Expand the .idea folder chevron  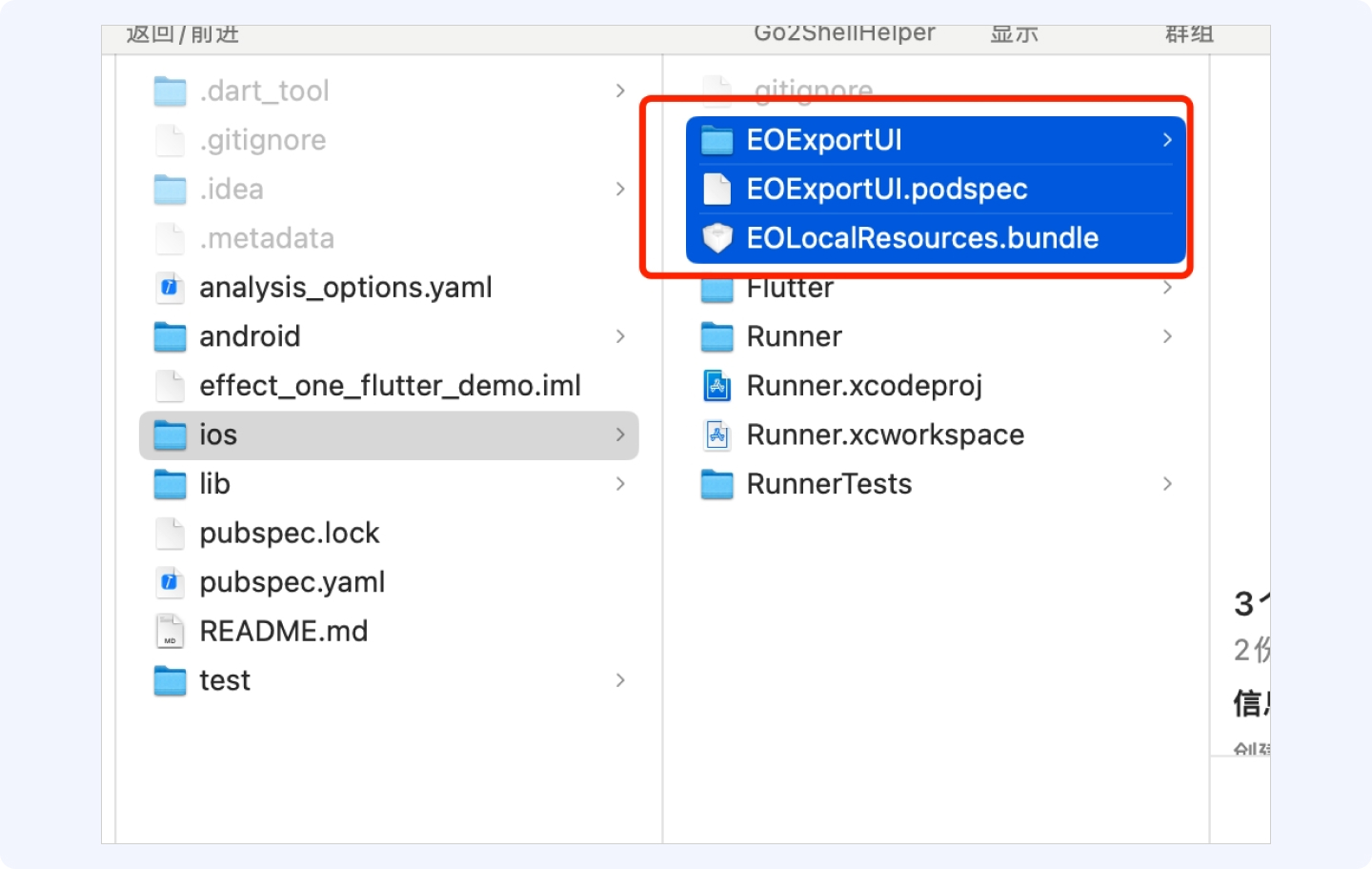click(620, 189)
